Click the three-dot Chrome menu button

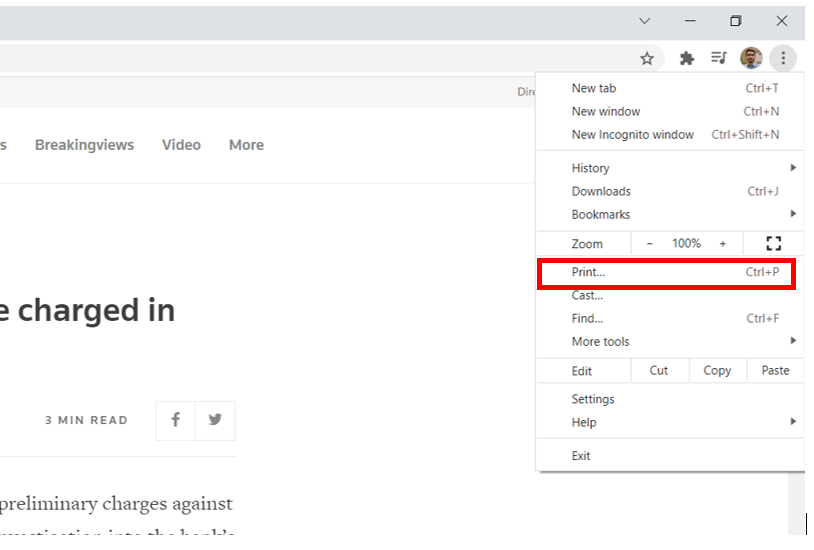[x=783, y=58]
